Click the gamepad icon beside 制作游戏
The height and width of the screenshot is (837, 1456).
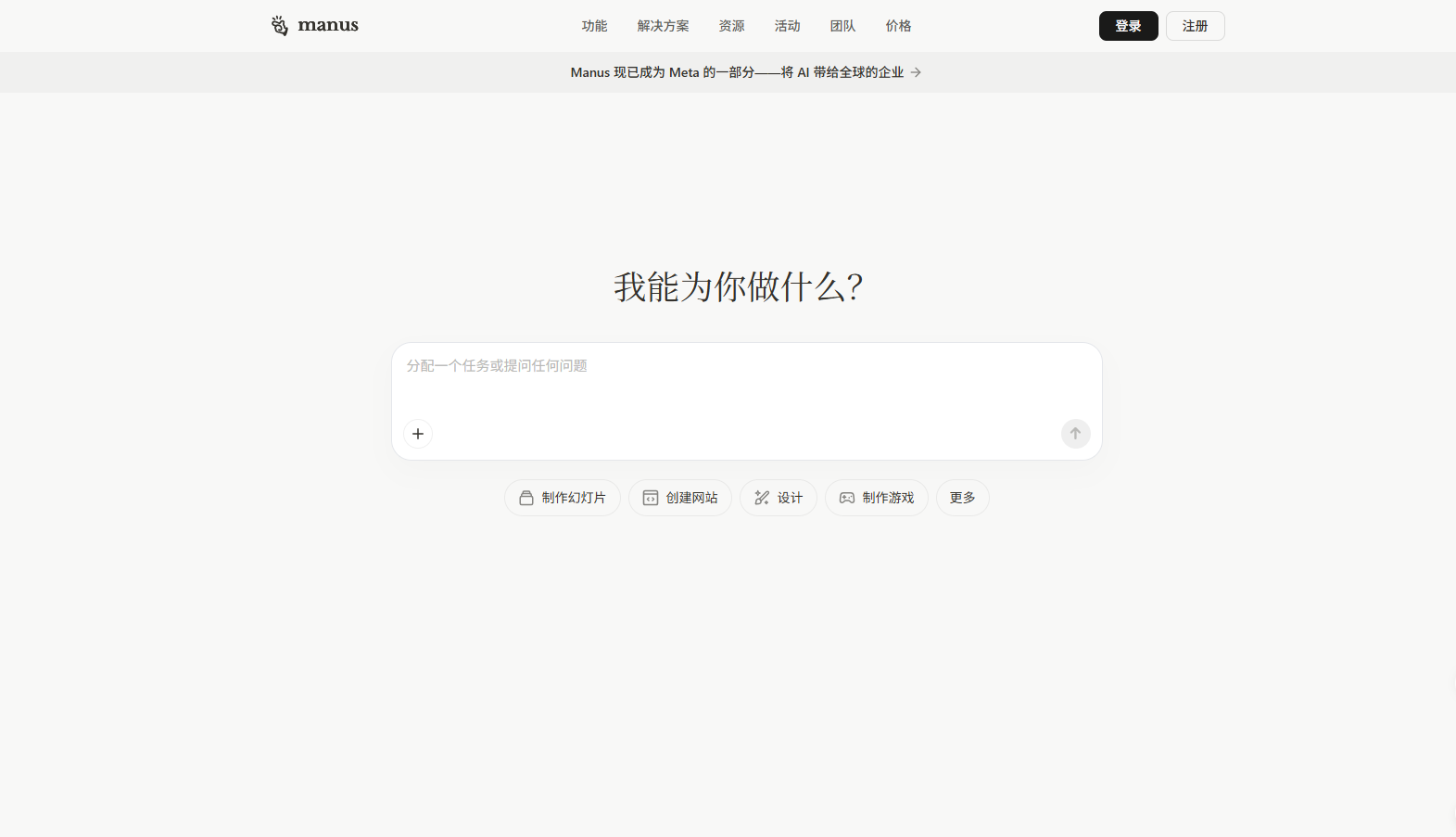[847, 498]
